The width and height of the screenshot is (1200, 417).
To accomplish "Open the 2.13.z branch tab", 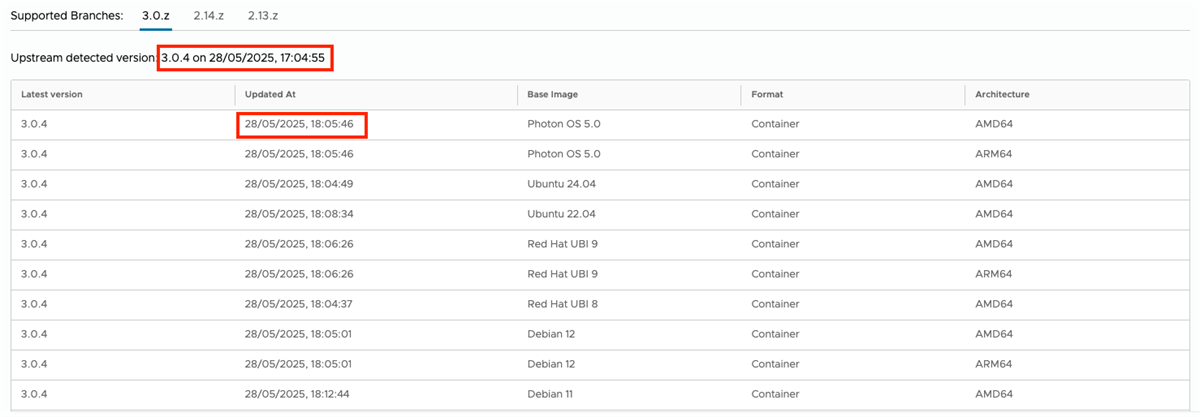I will click(x=263, y=16).
